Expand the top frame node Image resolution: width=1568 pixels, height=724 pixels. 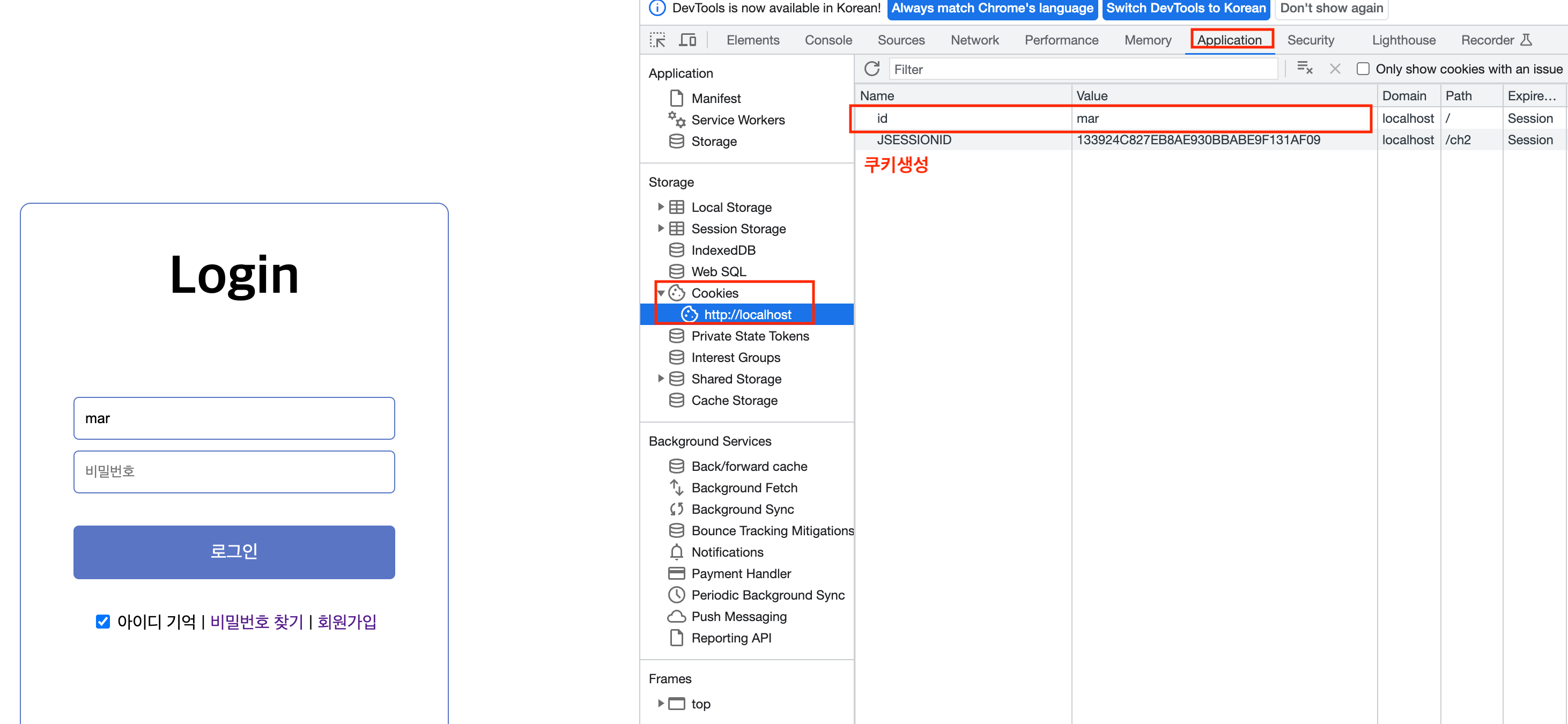point(661,703)
